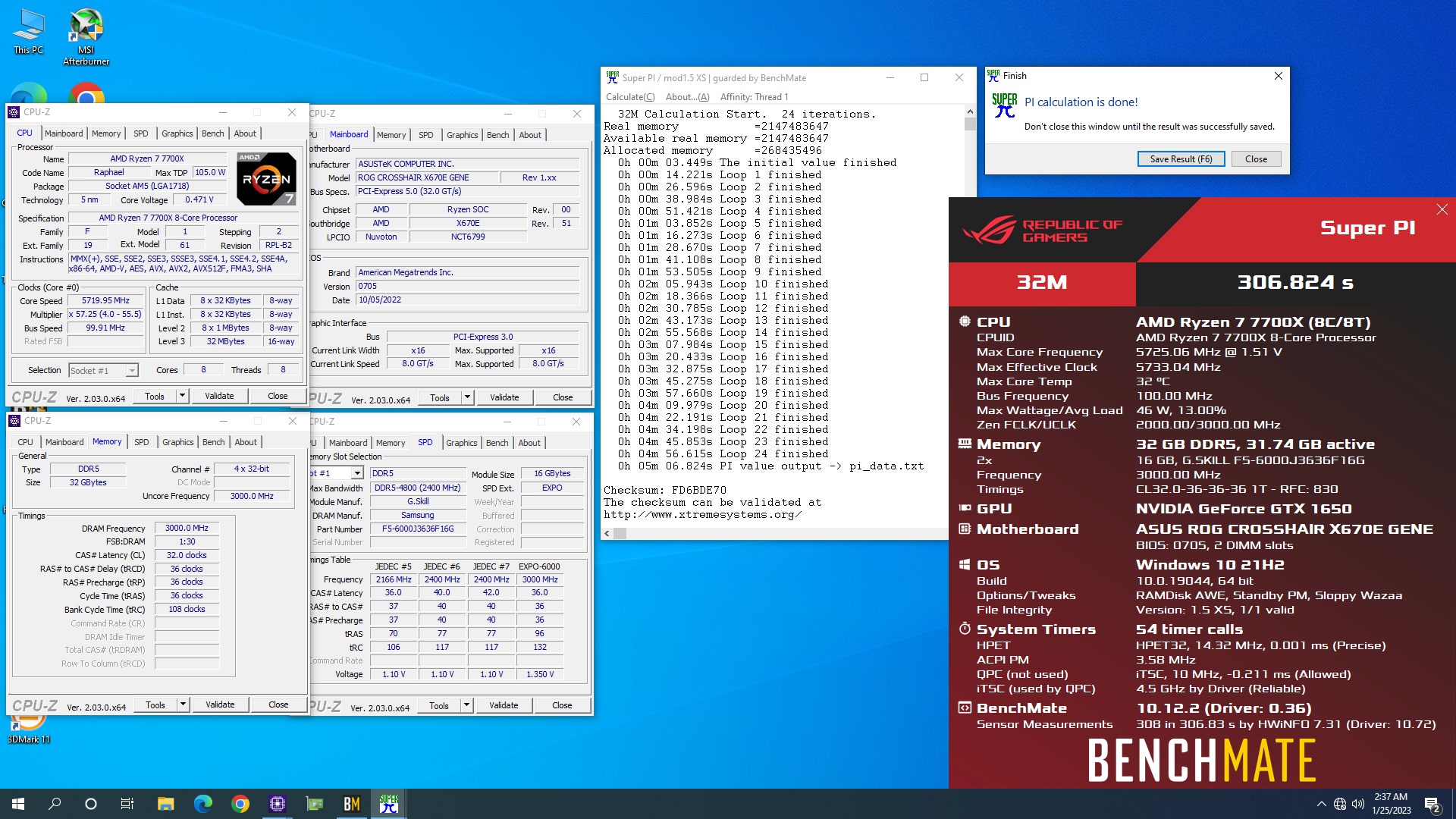Launch Microsoft Edge from taskbar
This screenshot has height=819, width=1456.
click(x=202, y=804)
